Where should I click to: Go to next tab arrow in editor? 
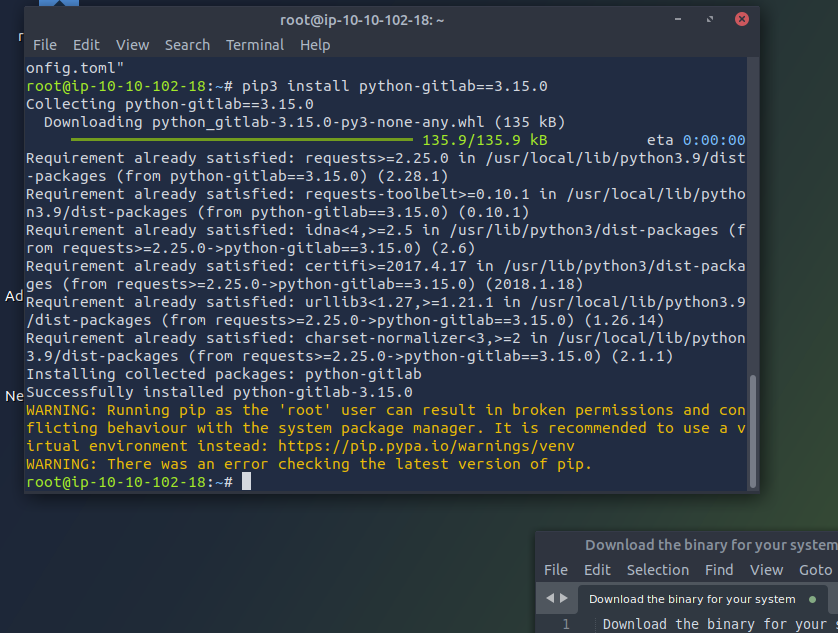pos(563,598)
